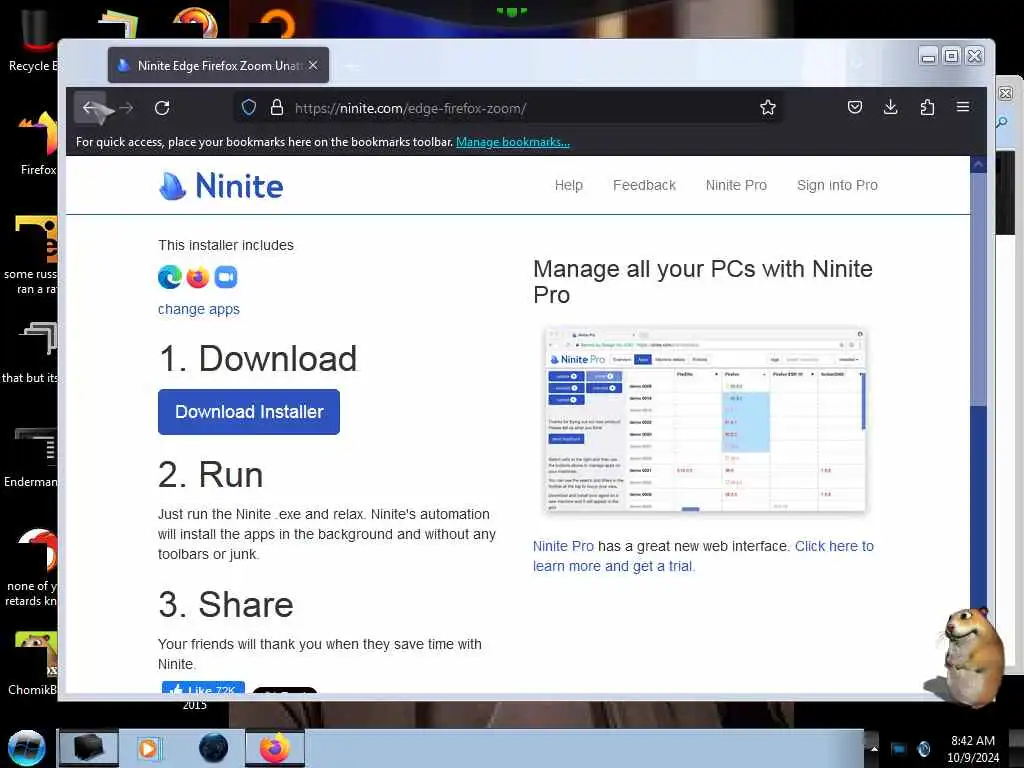The width and height of the screenshot is (1024, 768).
Task: Click the Zoom app icon
Action: click(226, 277)
